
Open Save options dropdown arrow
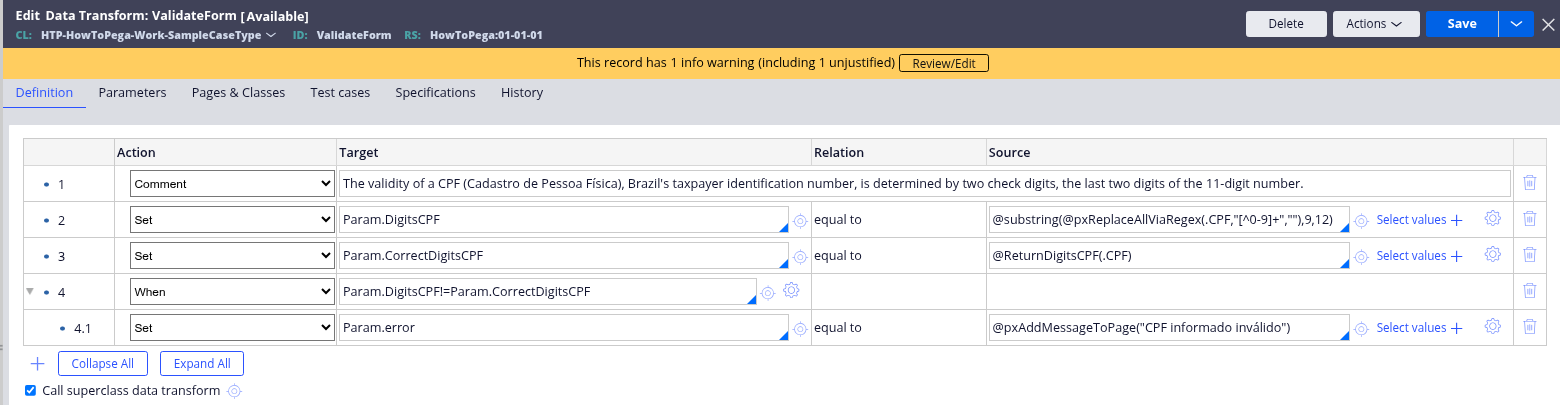(1516, 24)
